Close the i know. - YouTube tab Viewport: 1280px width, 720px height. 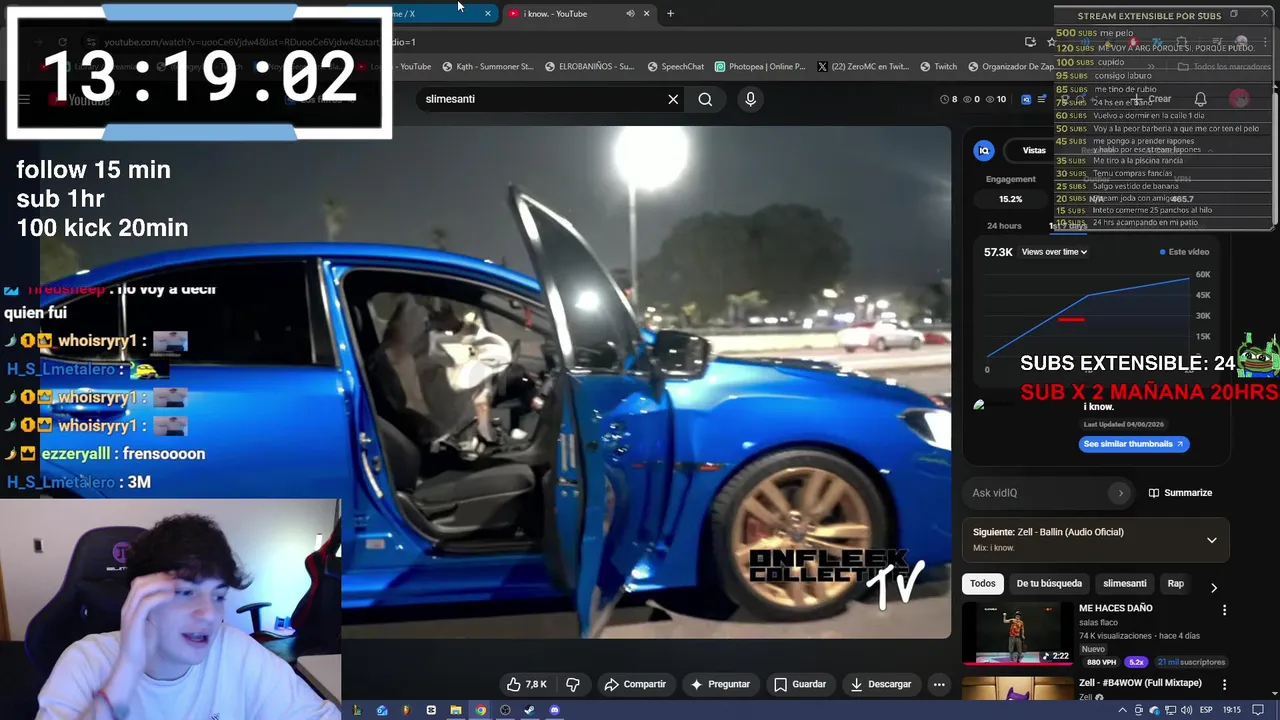coord(646,14)
